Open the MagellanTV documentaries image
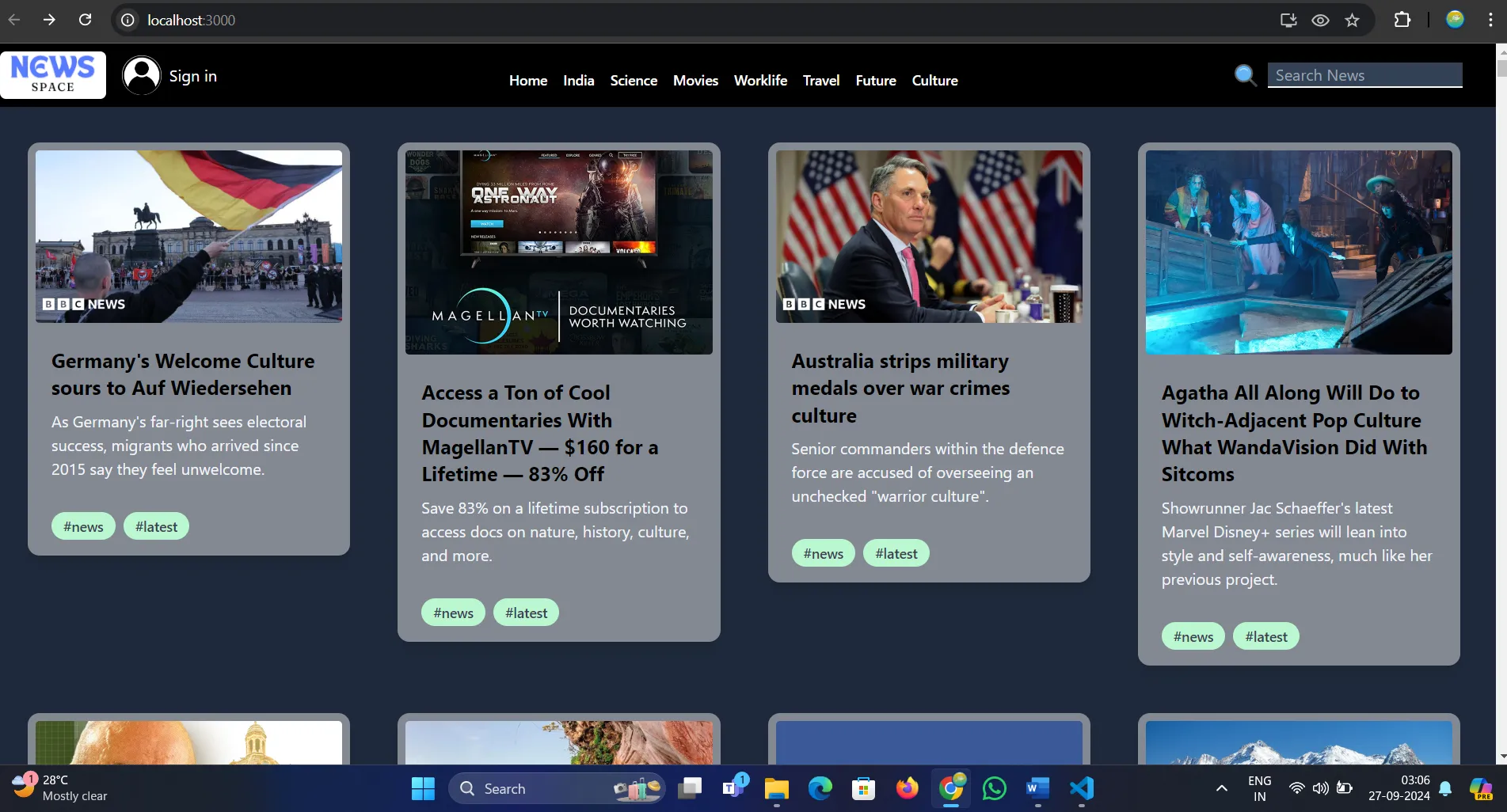The image size is (1507, 812). click(x=559, y=252)
